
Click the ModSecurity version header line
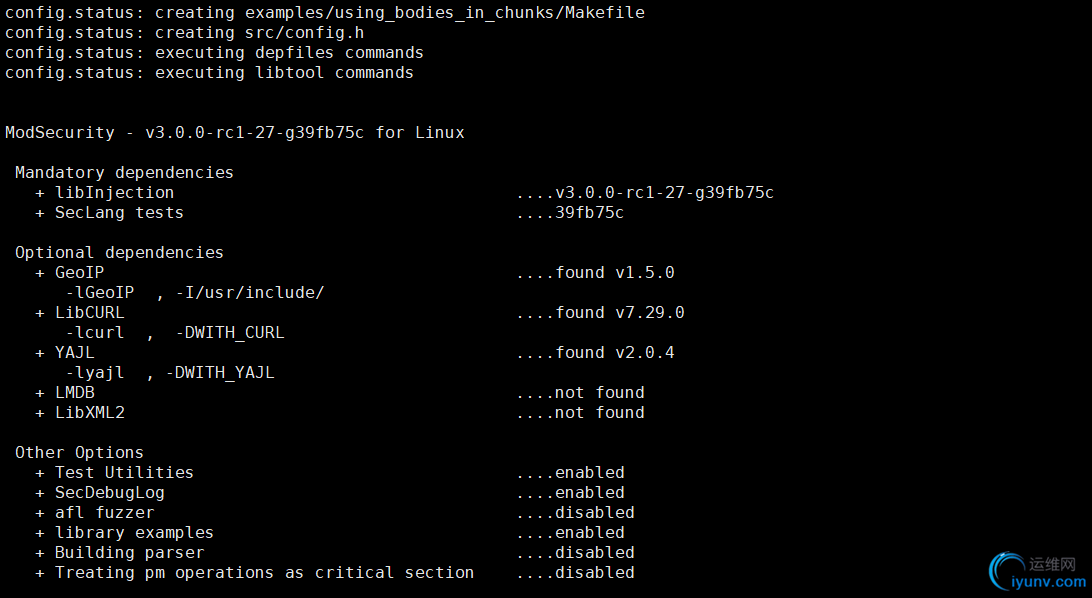coord(235,132)
